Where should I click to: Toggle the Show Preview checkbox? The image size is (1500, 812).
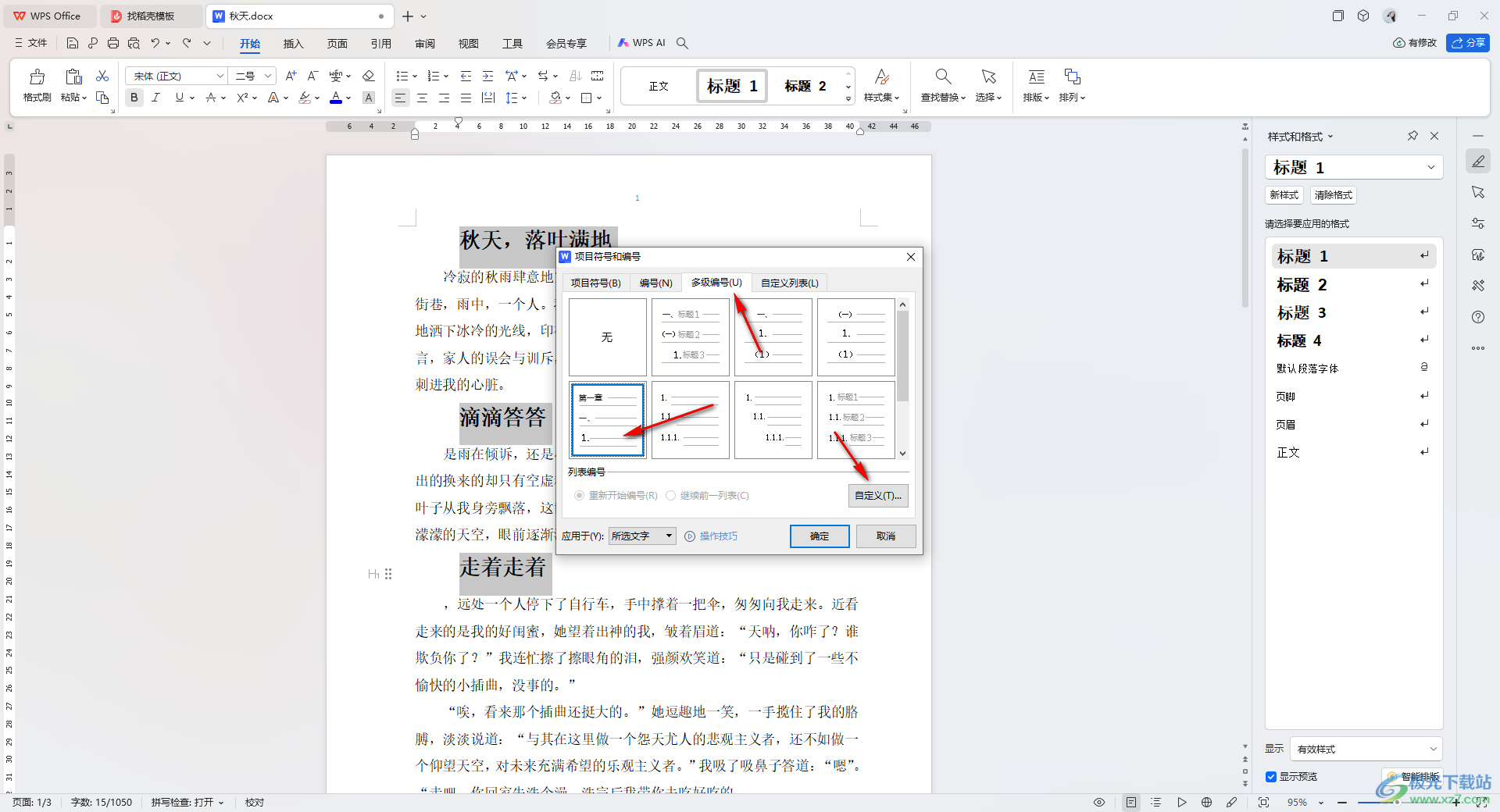(x=1271, y=777)
